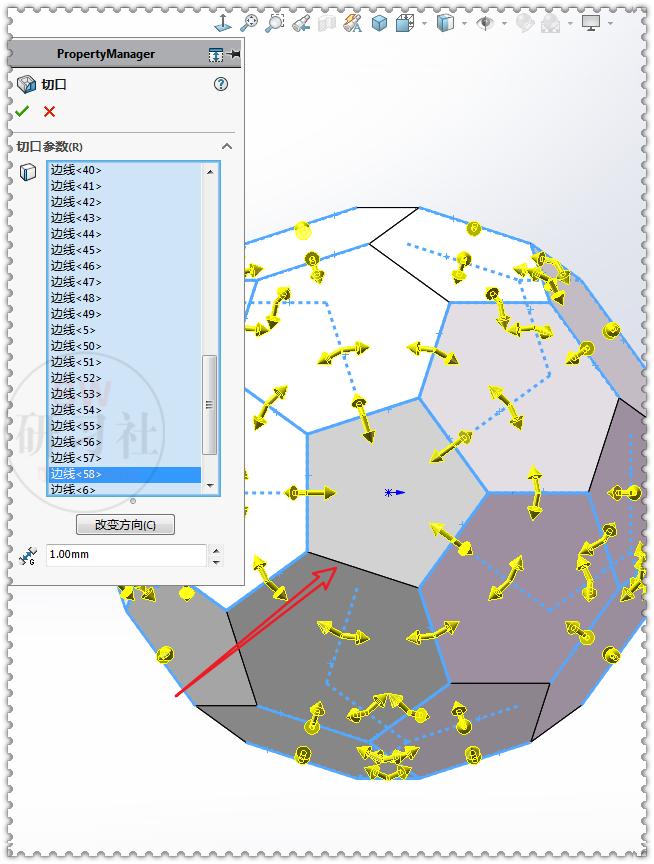This screenshot has height=864, width=654.
Task: Click the View Settings monitor icon
Action: 591,23
